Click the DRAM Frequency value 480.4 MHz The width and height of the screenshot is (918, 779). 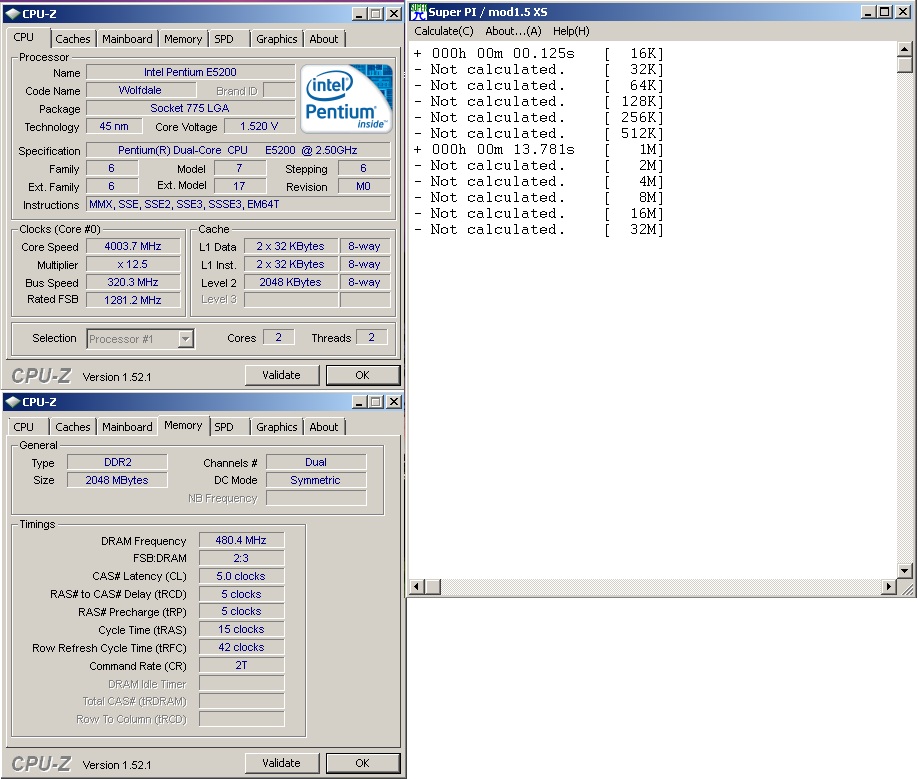pyautogui.click(x=241, y=540)
